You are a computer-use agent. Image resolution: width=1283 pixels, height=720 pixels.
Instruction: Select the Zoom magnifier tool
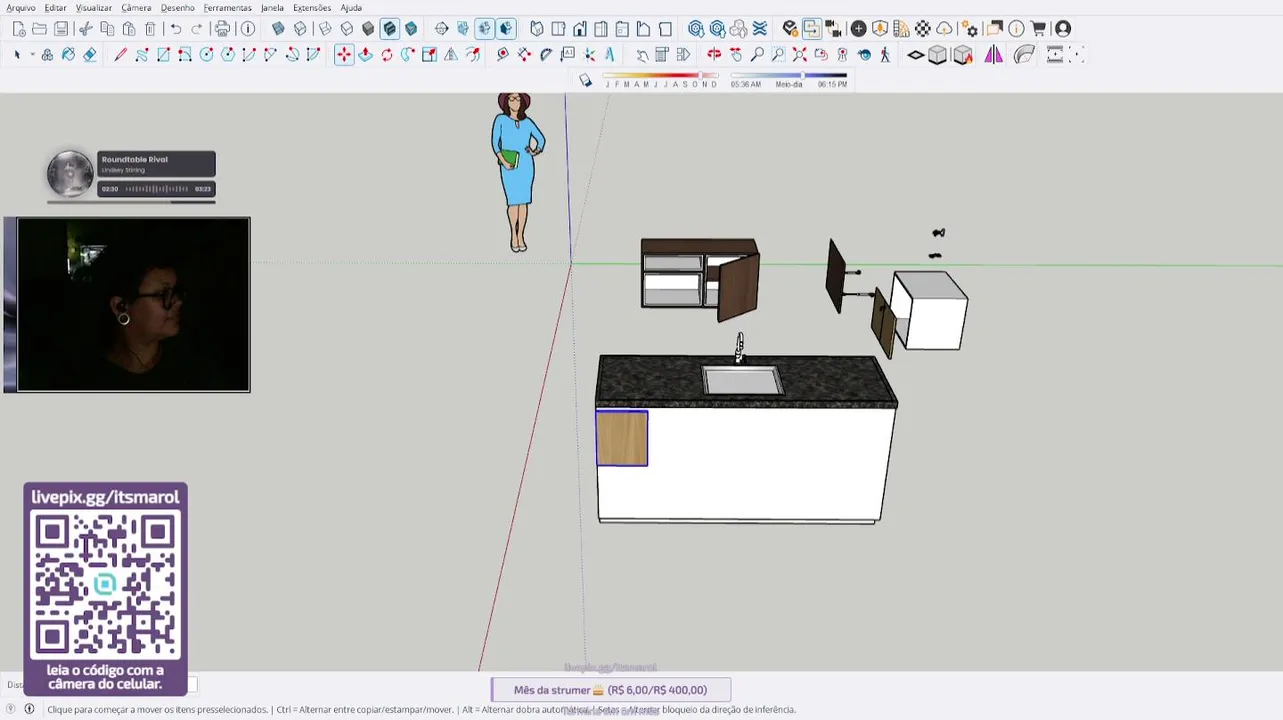coord(757,55)
